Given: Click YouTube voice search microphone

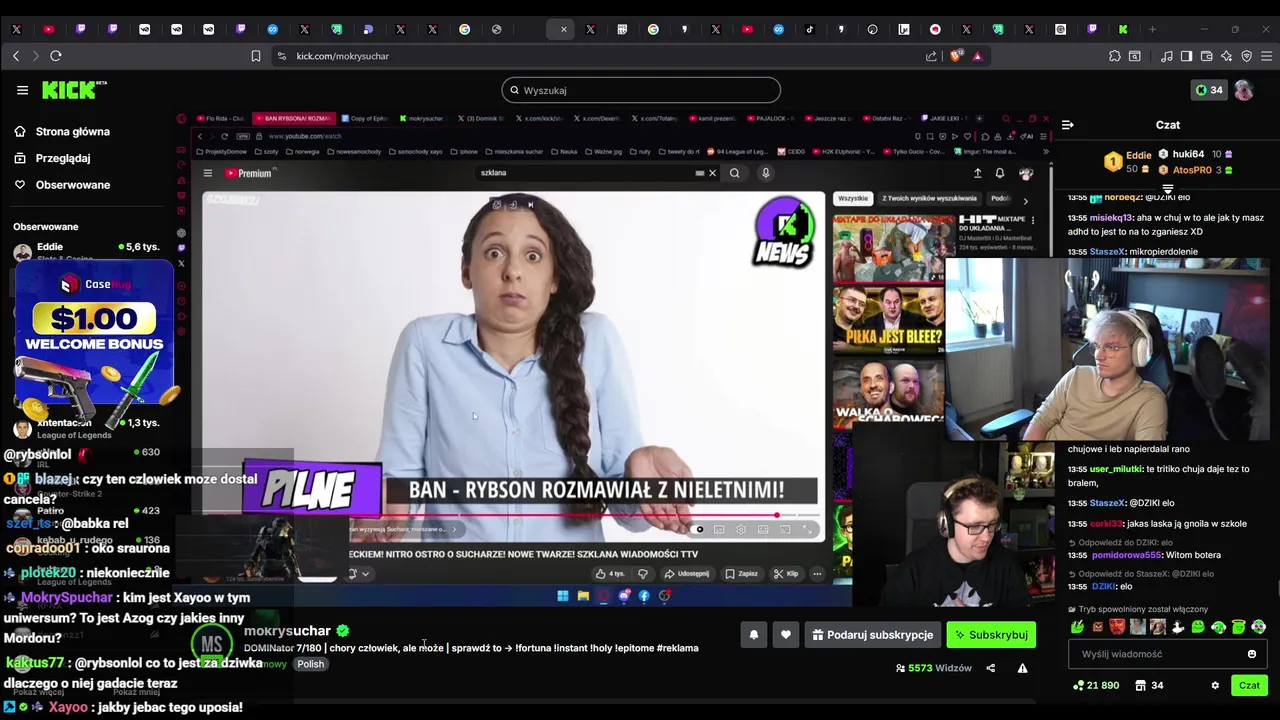Looking at the screenshot, I should click(765, 173).
